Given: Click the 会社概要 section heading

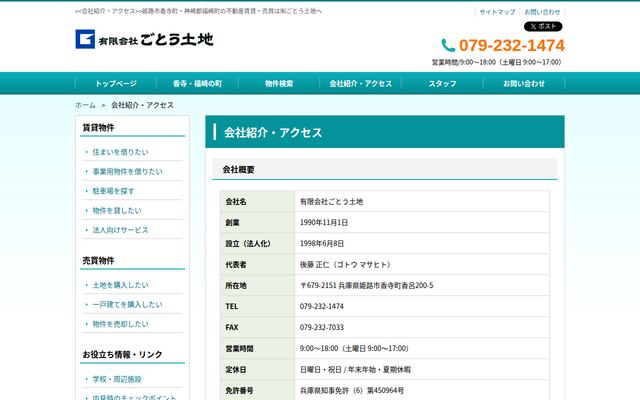Looking at the screenshot, I should [385, 169].
